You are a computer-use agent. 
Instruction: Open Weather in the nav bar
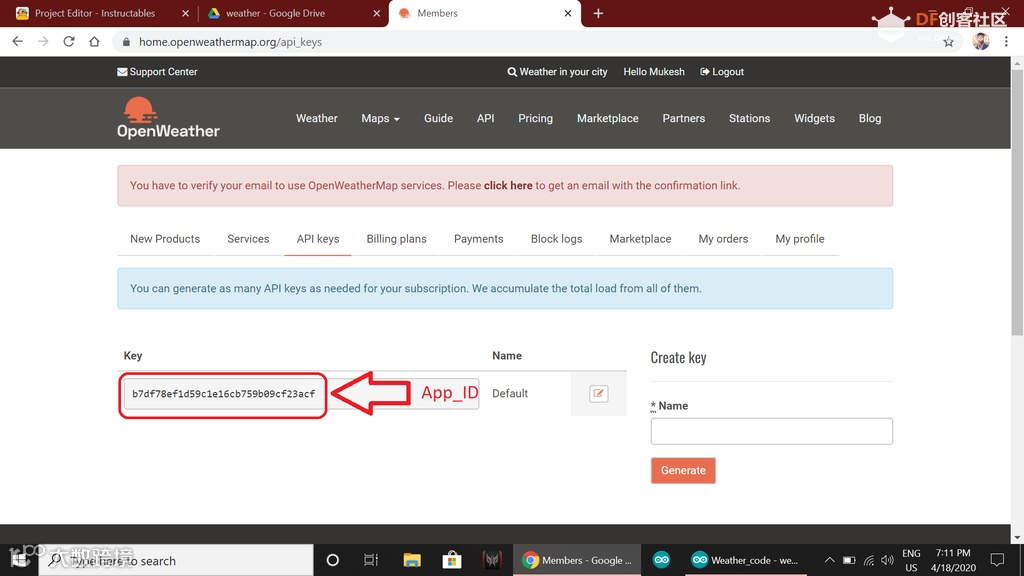click(317, 118)
